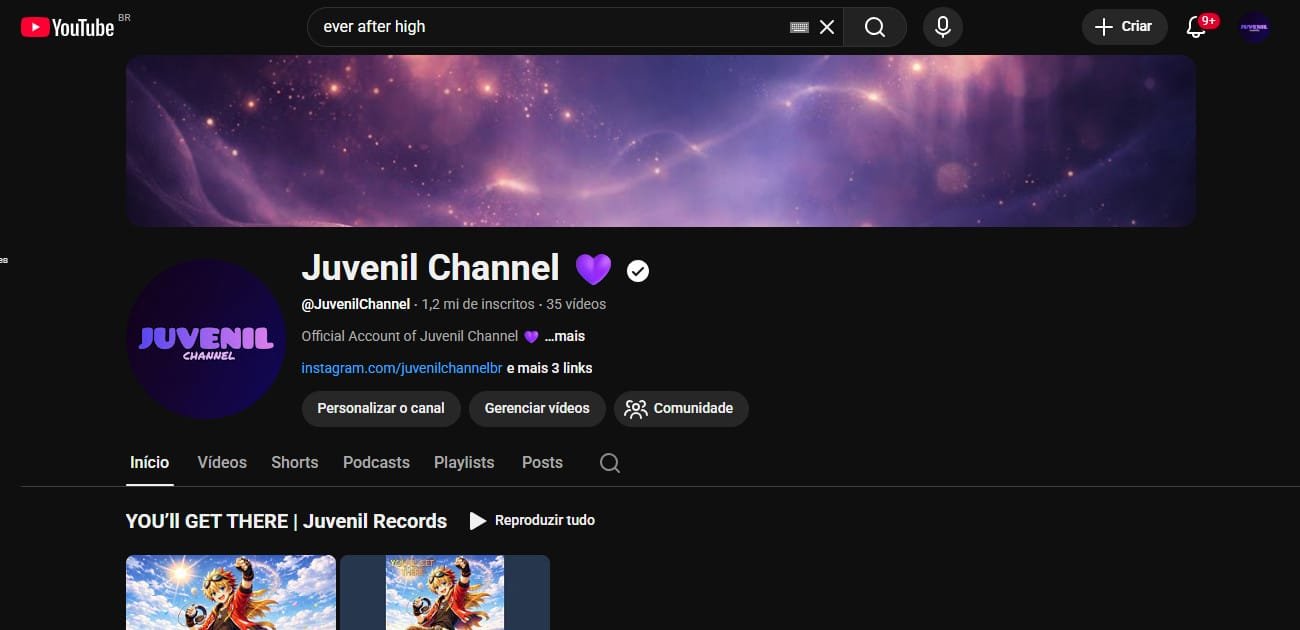Click the 9+ notification badge
The image size is (1300, 630).
(1207, 19)
